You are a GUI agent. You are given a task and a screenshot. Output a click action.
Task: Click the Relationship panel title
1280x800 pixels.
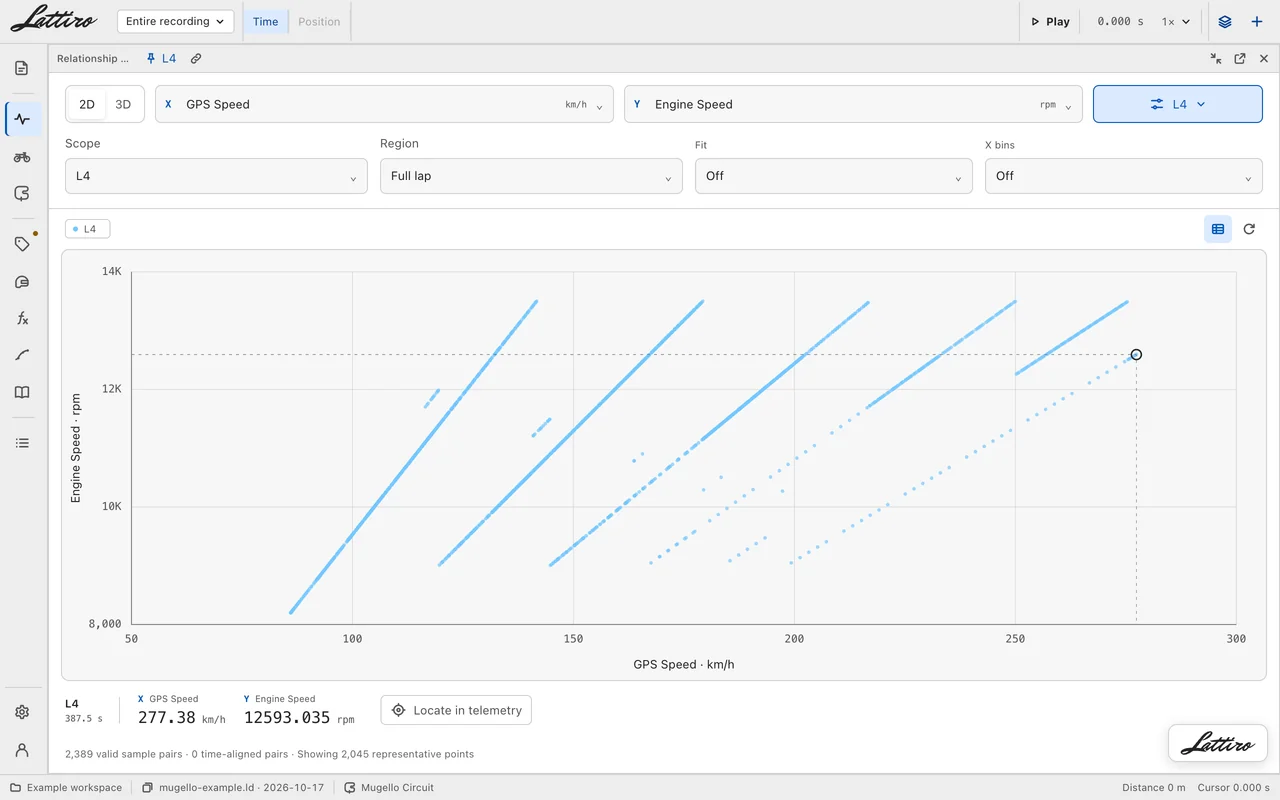point(93,59)
